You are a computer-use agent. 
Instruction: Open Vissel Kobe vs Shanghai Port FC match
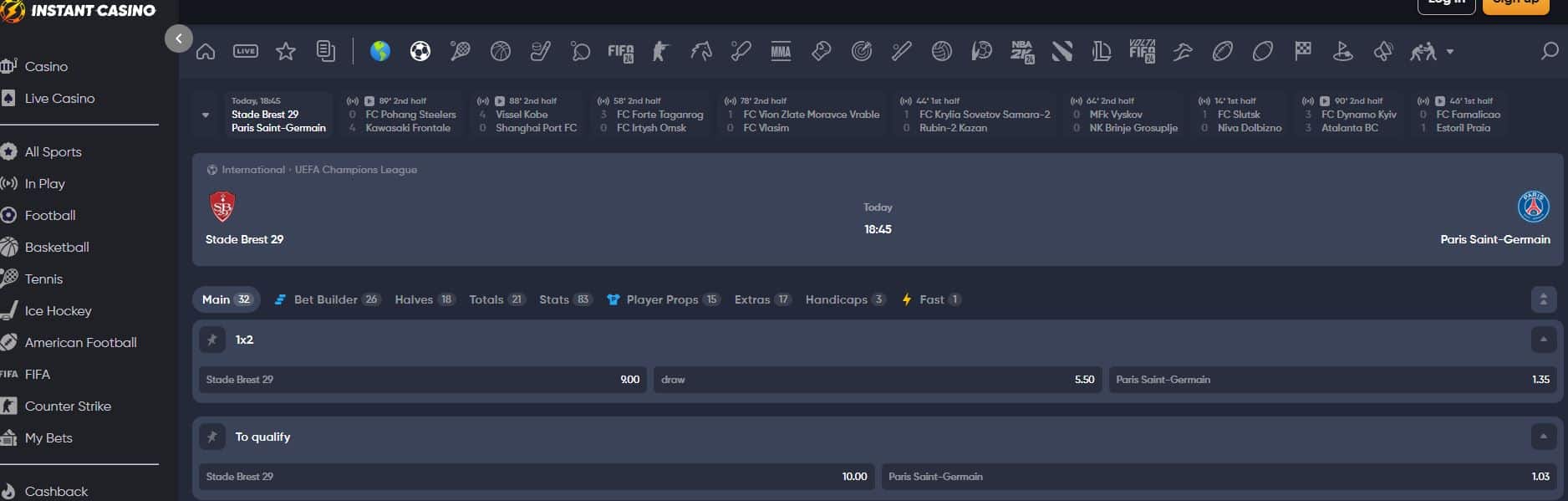click(x=528, y=115)
